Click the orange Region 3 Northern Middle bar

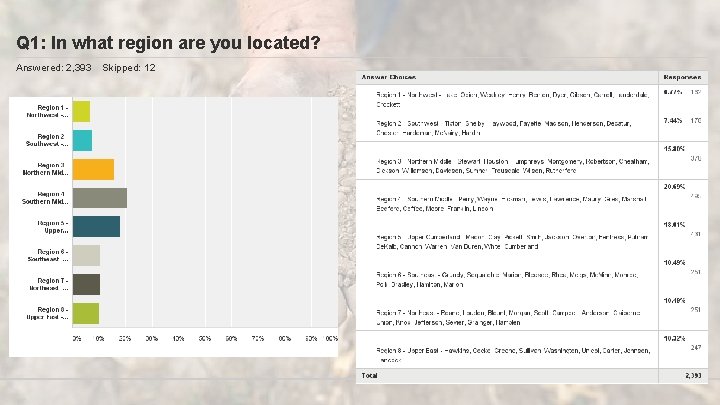pos(93,169)
